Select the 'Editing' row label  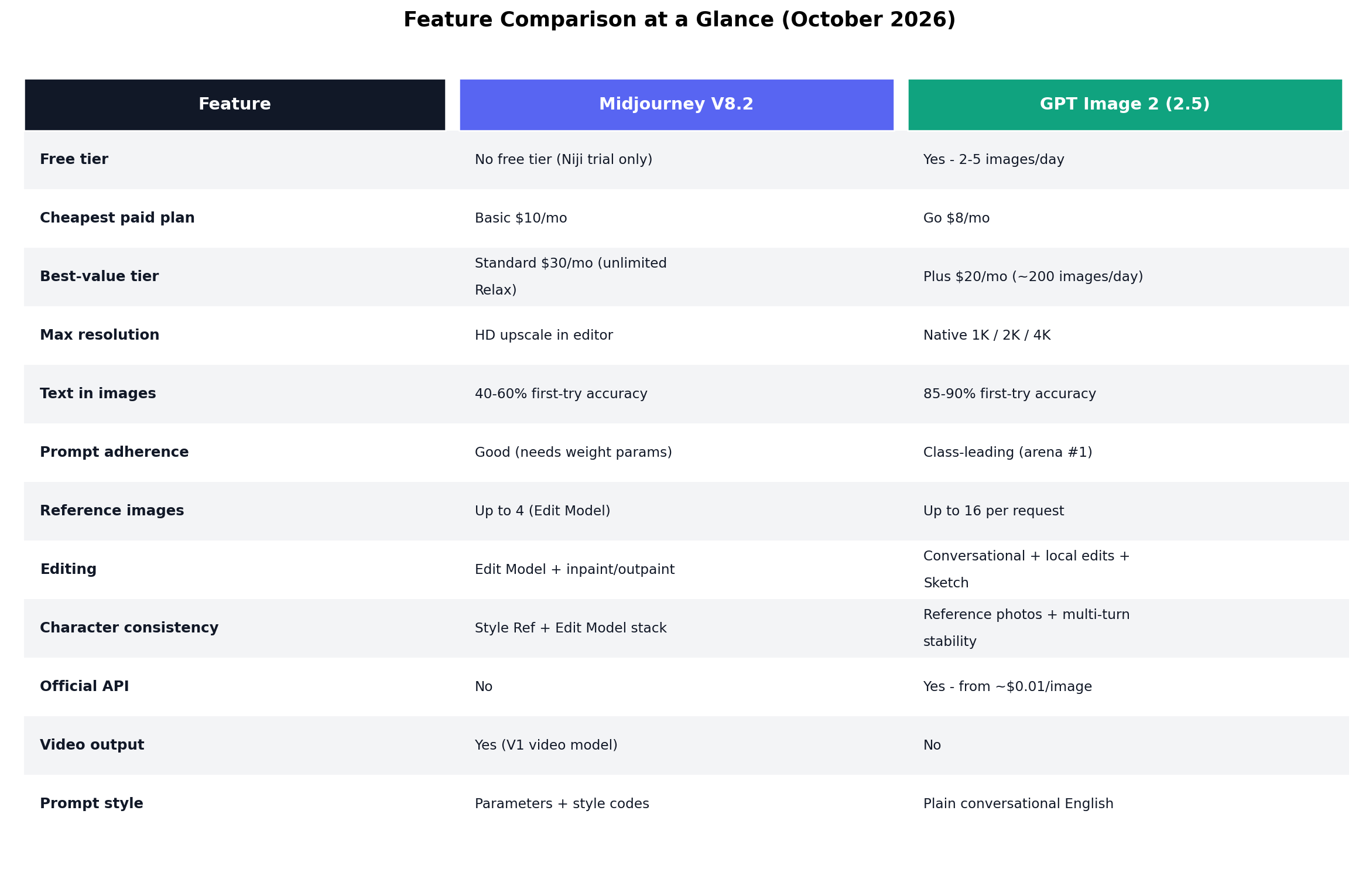tap(68, 569)
